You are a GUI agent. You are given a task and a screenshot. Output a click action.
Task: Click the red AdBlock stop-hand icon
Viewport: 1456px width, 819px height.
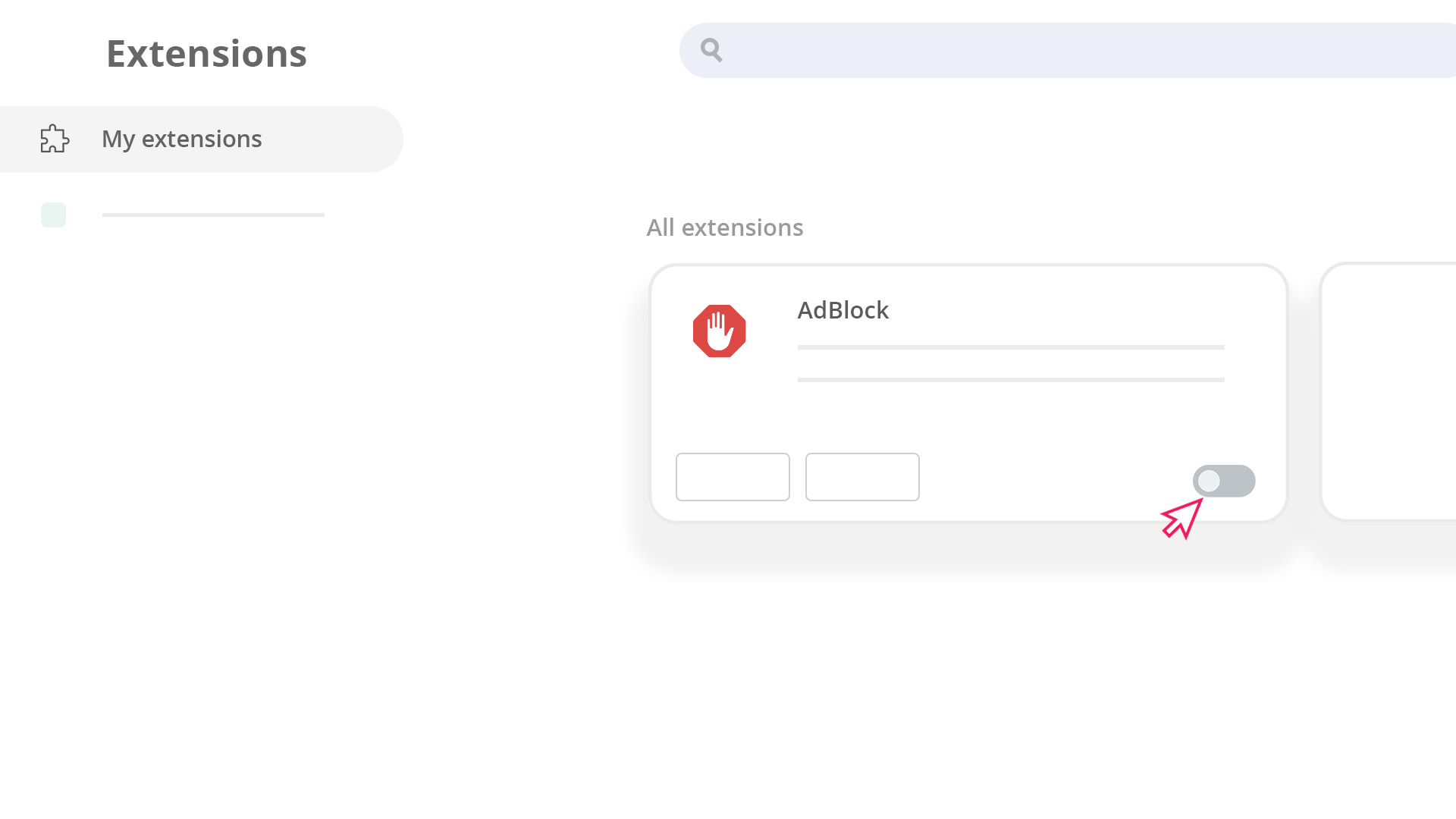tap(719, 331)
